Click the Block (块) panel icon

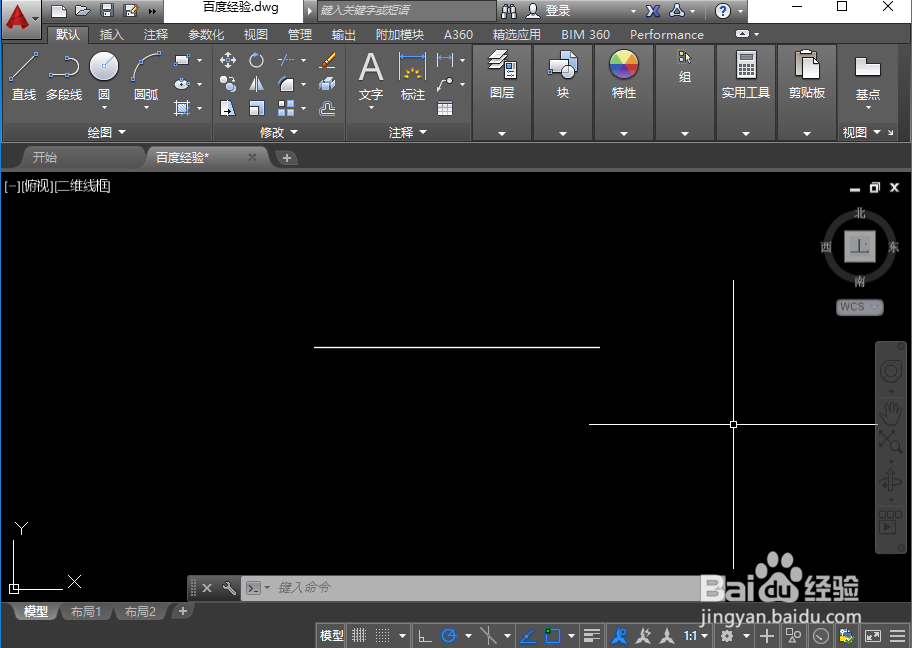pyautogui.click(x=562, y=74)
